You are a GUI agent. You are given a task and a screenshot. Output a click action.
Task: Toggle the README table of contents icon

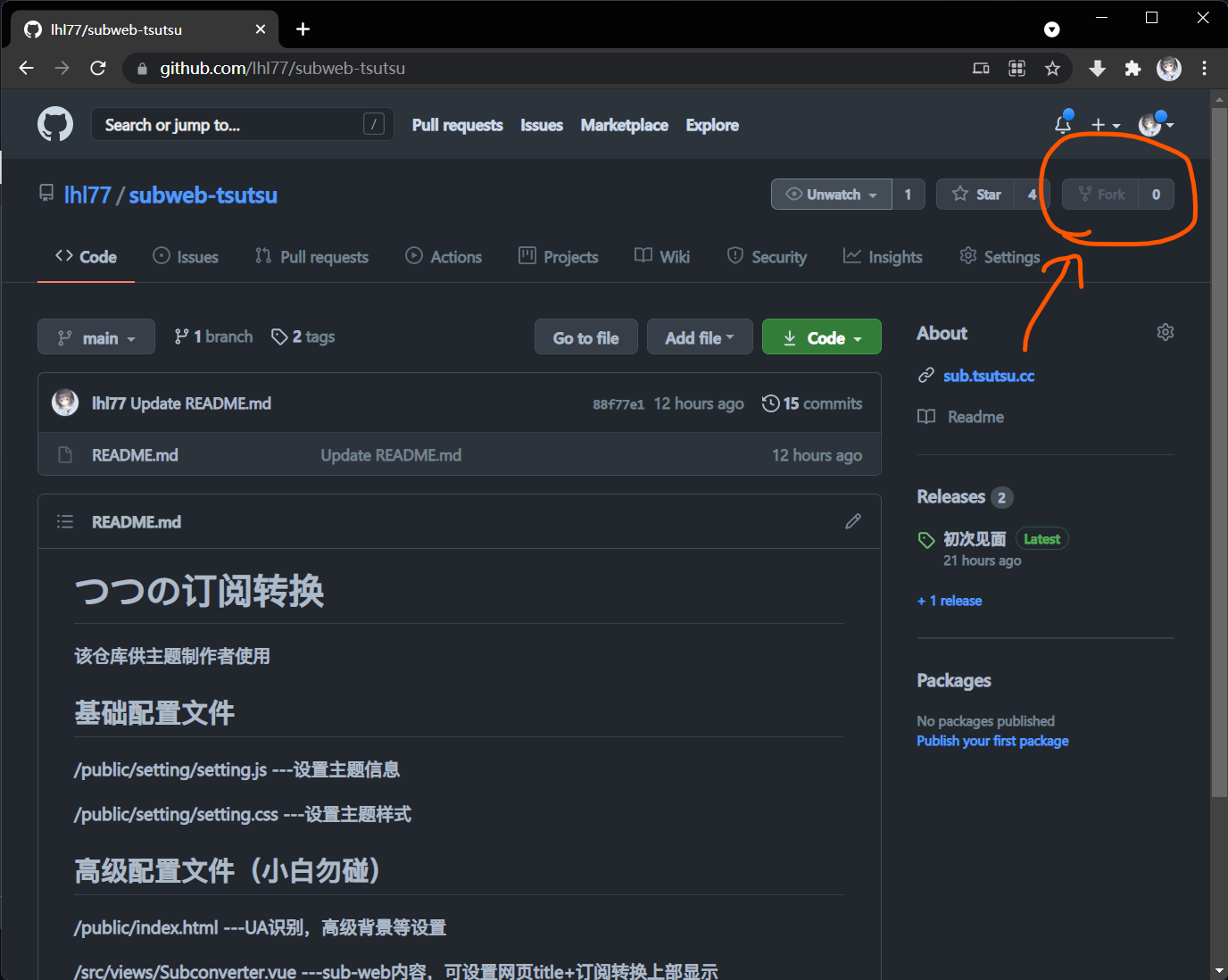[65, 521]
